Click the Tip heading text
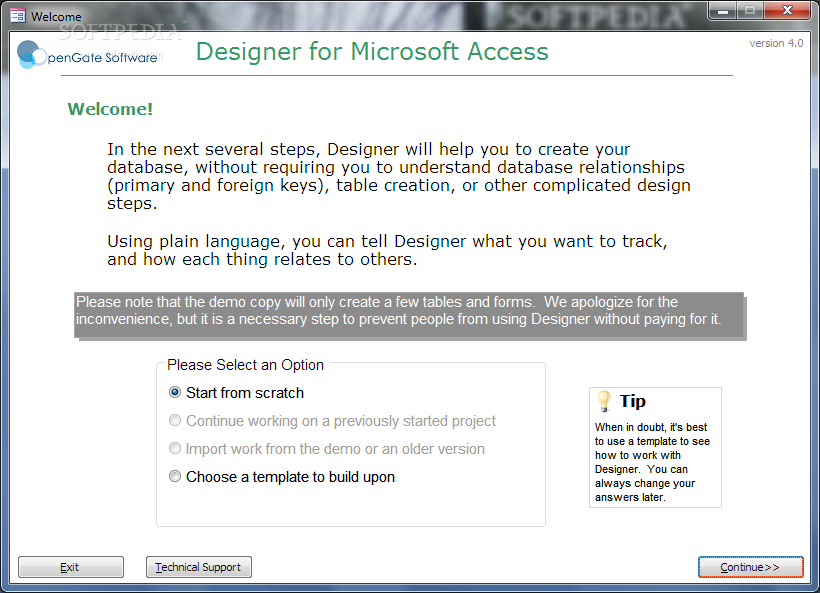Screen dimensions: 820x593 [x=633, y=401]
